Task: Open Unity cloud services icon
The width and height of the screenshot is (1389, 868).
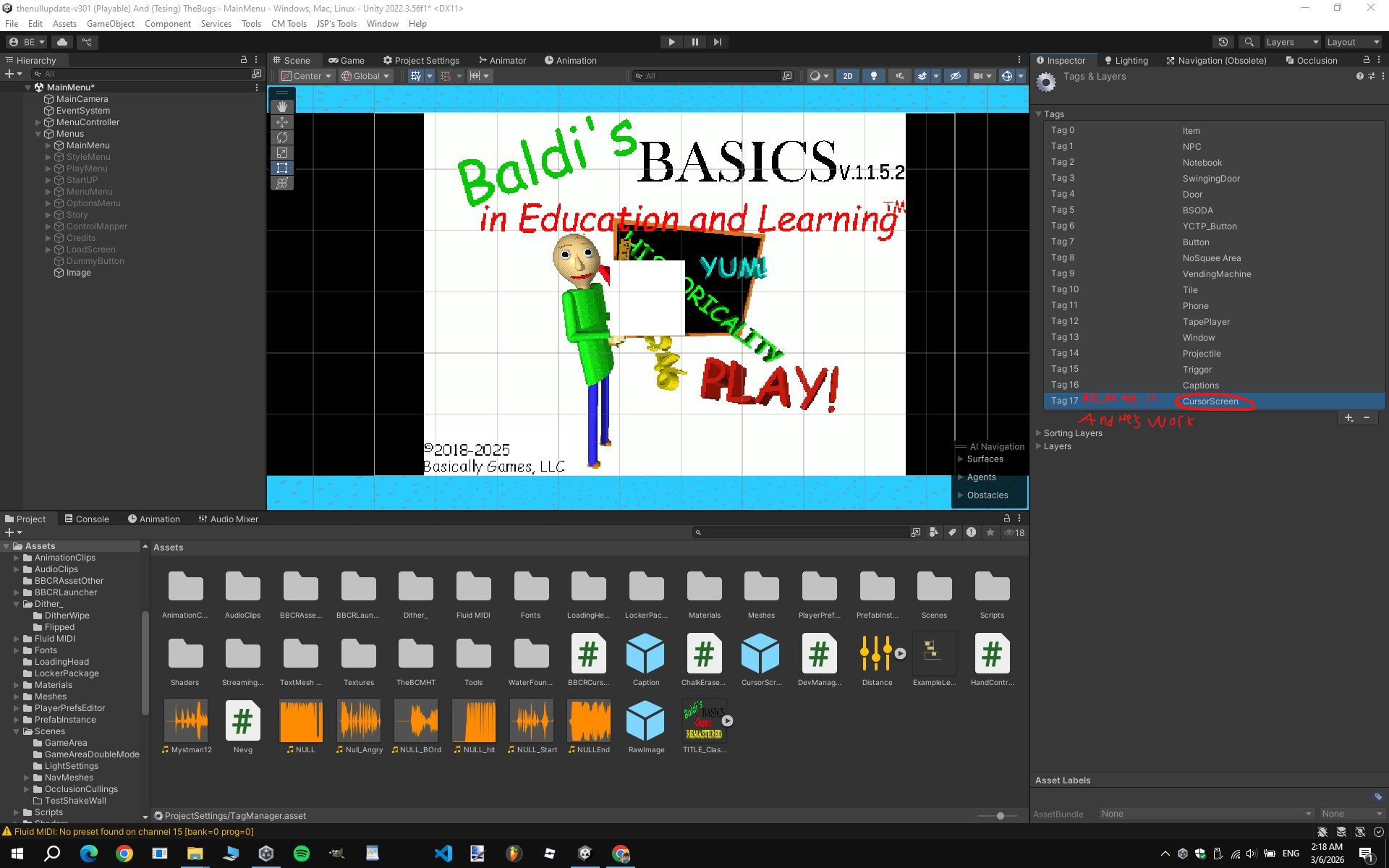Action: [x=62, y=42]
